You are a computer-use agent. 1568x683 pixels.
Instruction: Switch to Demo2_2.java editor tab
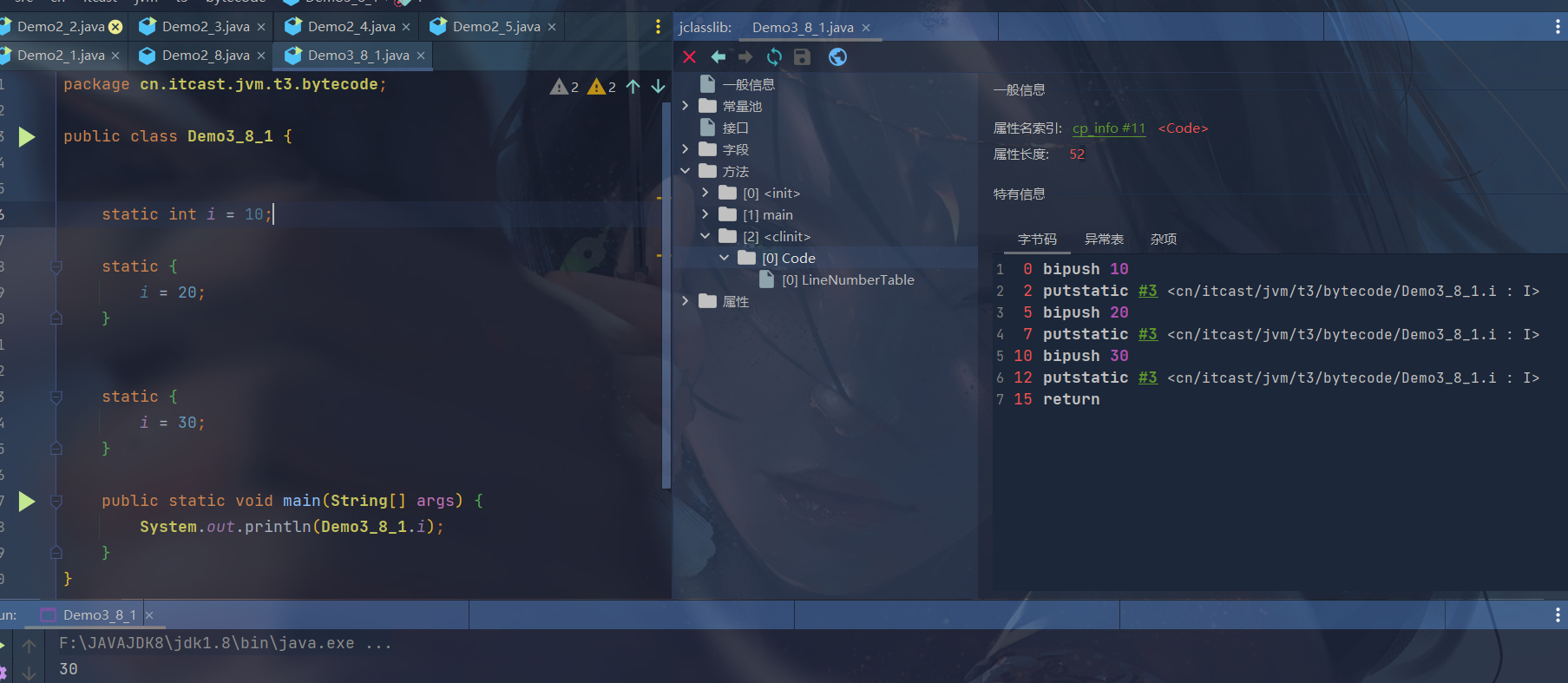pyautogui.click(x=61, y=27)
